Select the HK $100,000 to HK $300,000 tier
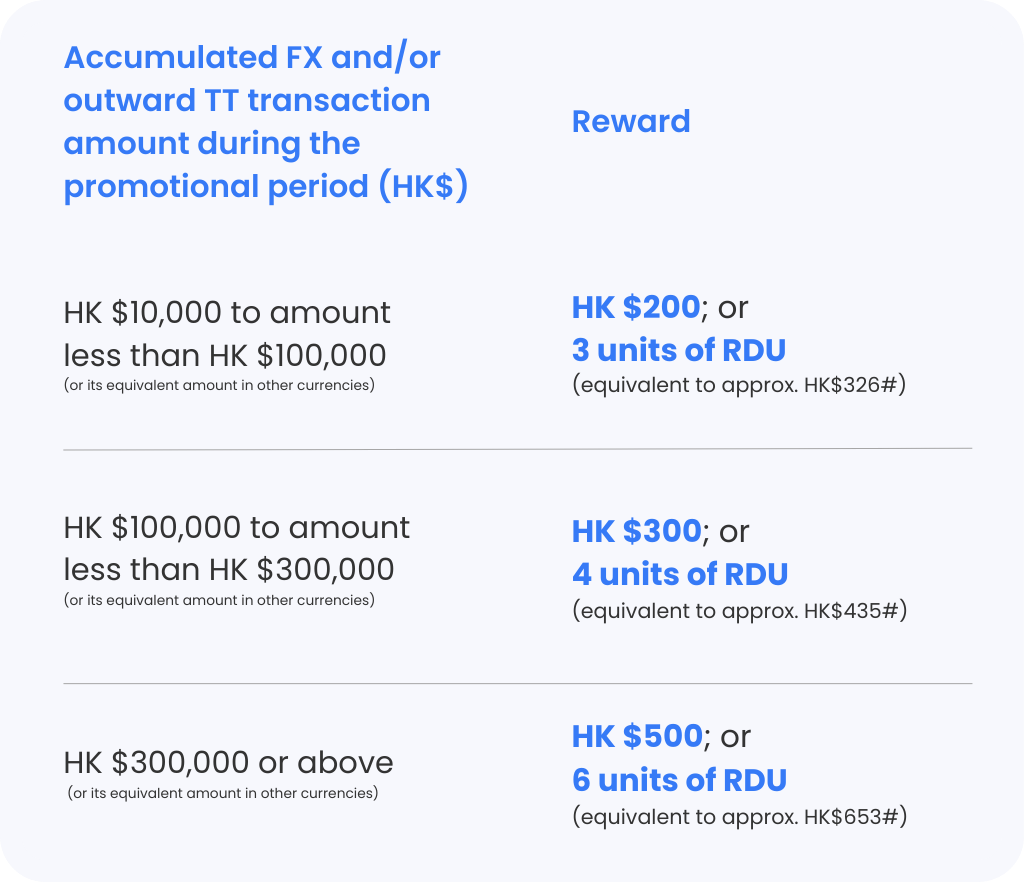 click(x=236, y=548)
